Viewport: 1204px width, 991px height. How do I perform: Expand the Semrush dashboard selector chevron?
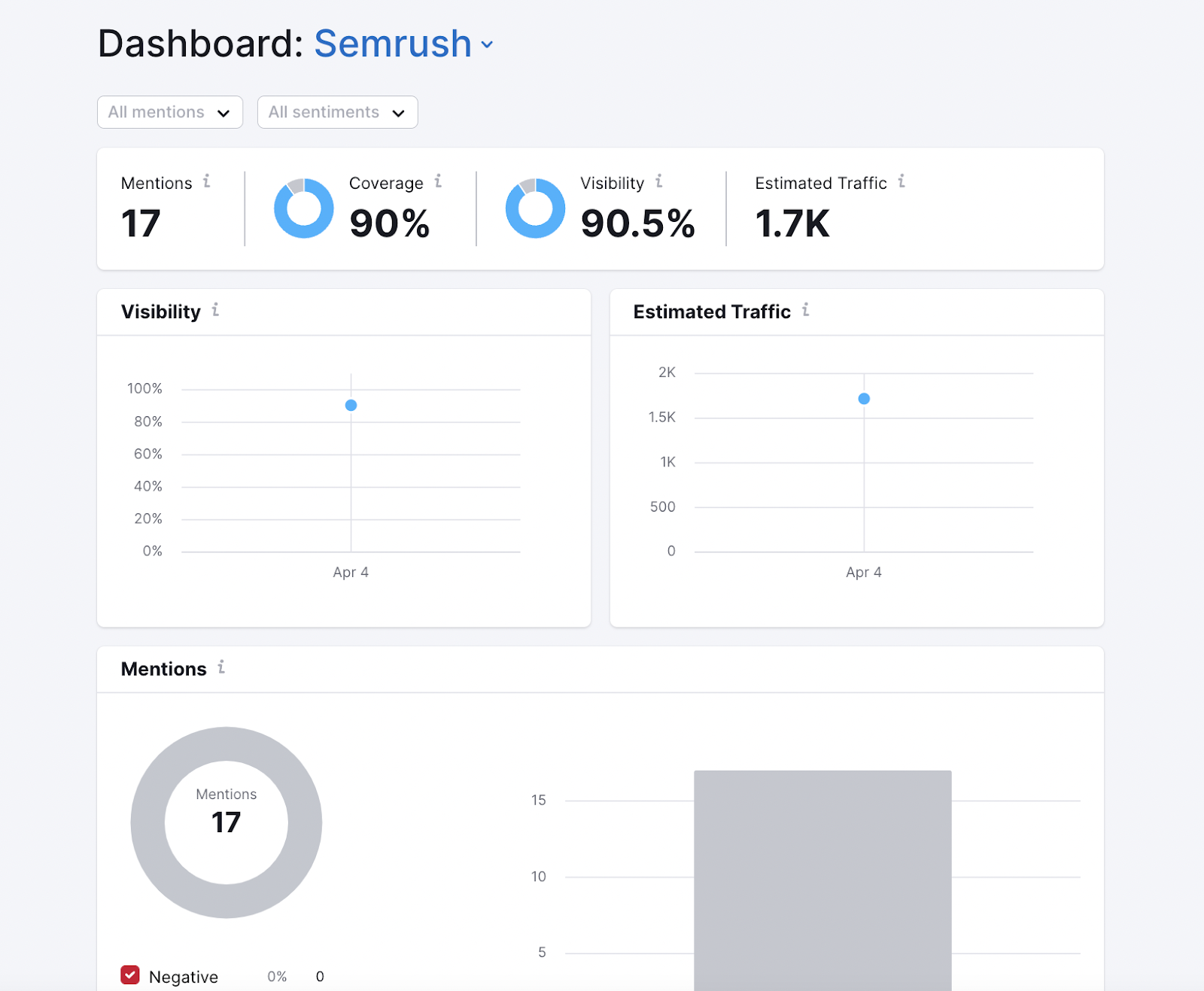point(488,44)
